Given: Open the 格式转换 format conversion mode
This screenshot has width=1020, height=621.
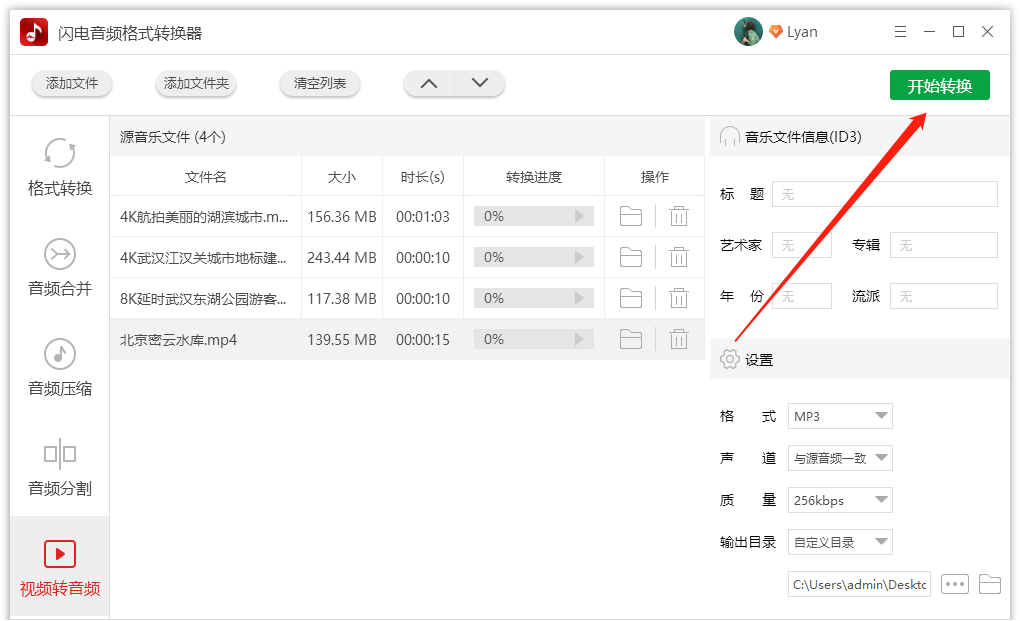Looking at the screenshot, I should (60, 167).
